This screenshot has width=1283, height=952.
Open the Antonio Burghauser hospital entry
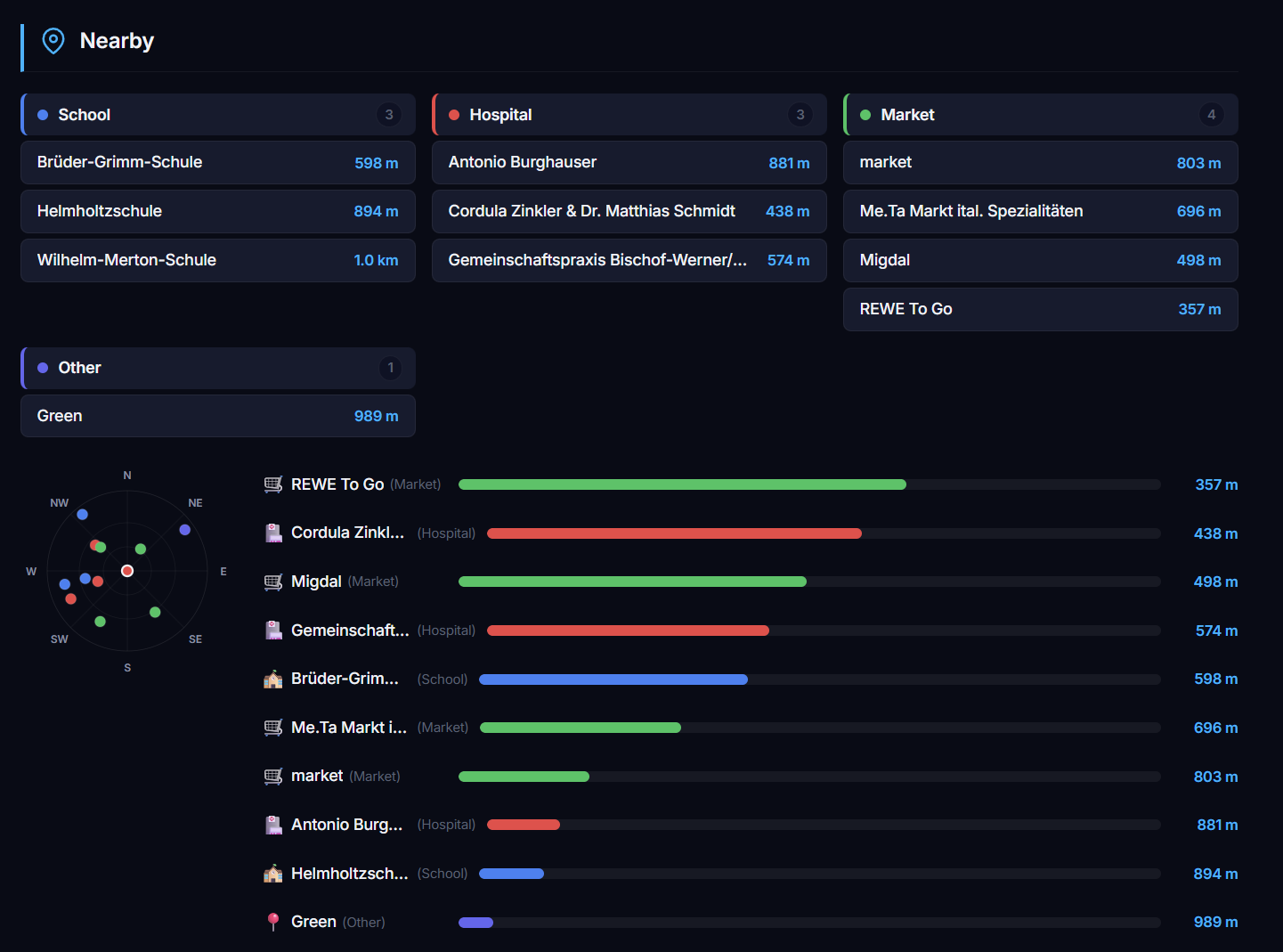coord(629,163)
